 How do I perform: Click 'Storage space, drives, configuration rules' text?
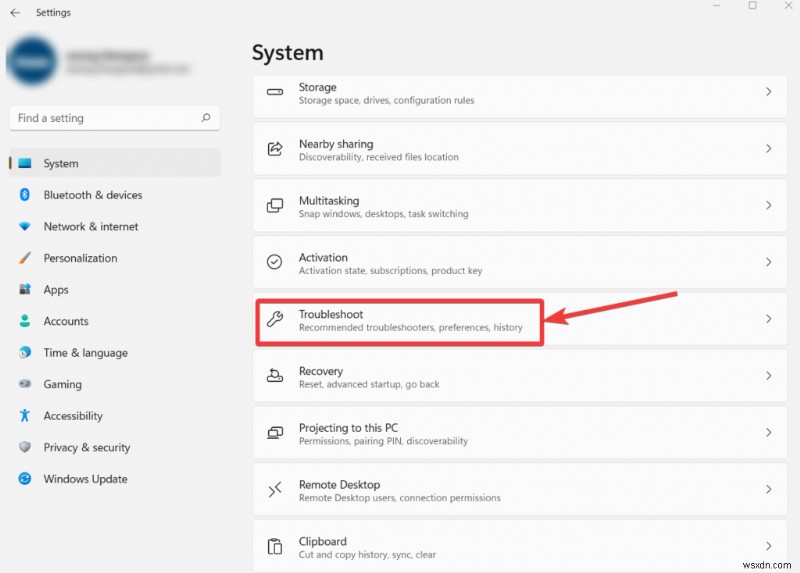pos(386,100)
